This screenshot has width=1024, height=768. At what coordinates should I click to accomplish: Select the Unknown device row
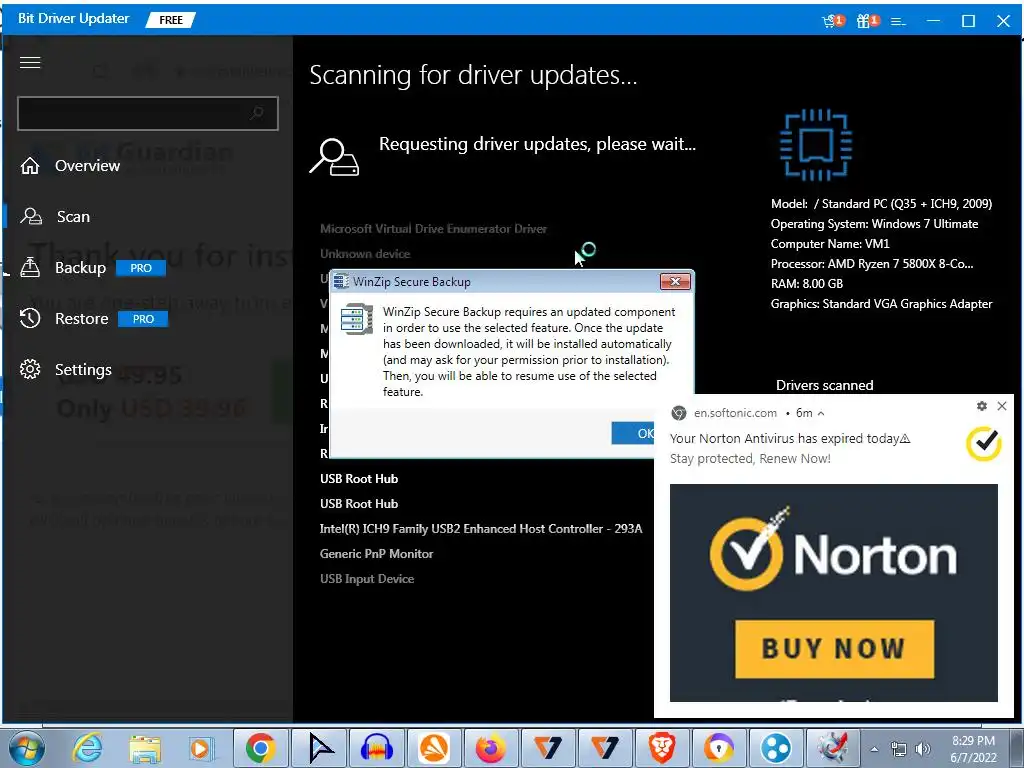365,253
